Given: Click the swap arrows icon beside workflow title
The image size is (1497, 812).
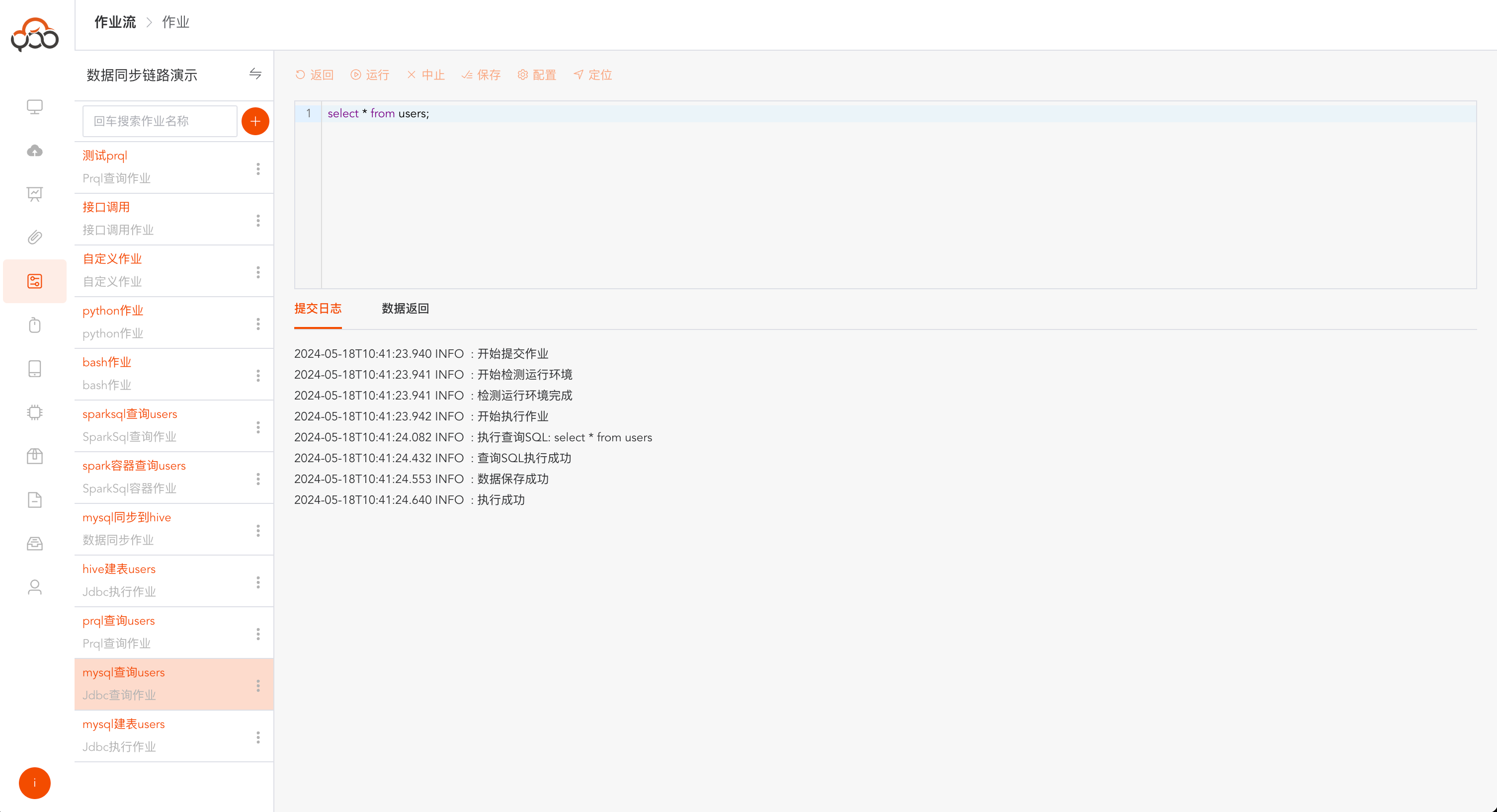Looking at the screenshot, I should pyautogui.click(x=255, y=74).
